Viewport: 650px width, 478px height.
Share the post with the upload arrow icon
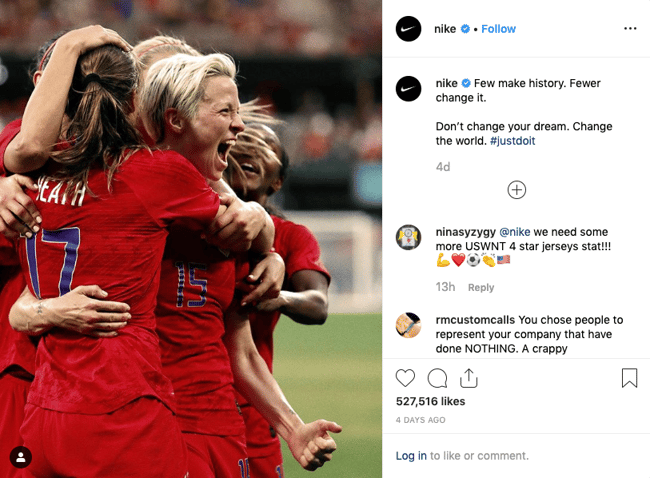(469, 378)
